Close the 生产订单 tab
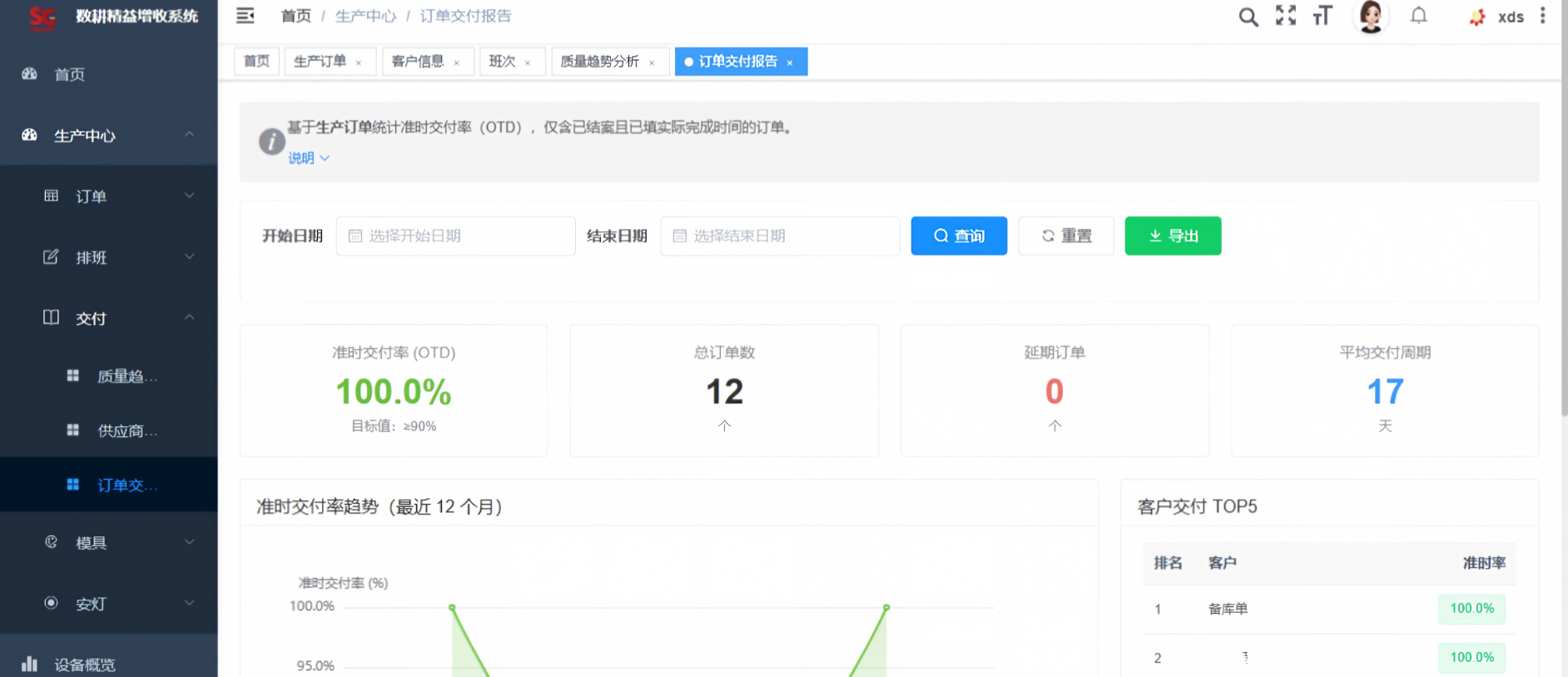Viewport: 1568px width, 677px height. click(359, 62)
